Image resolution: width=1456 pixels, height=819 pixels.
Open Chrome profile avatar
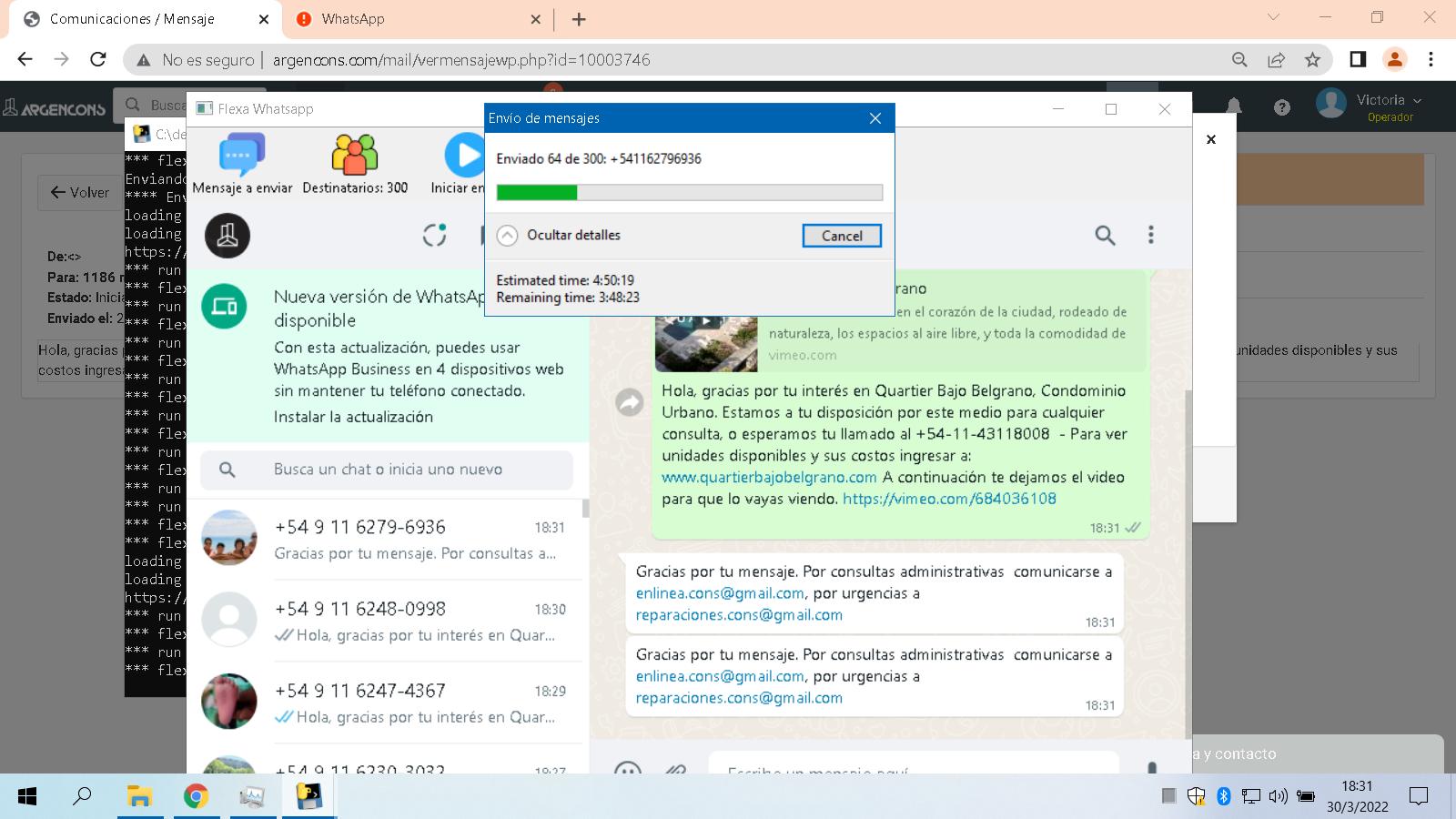click(x=1394, y=60)
